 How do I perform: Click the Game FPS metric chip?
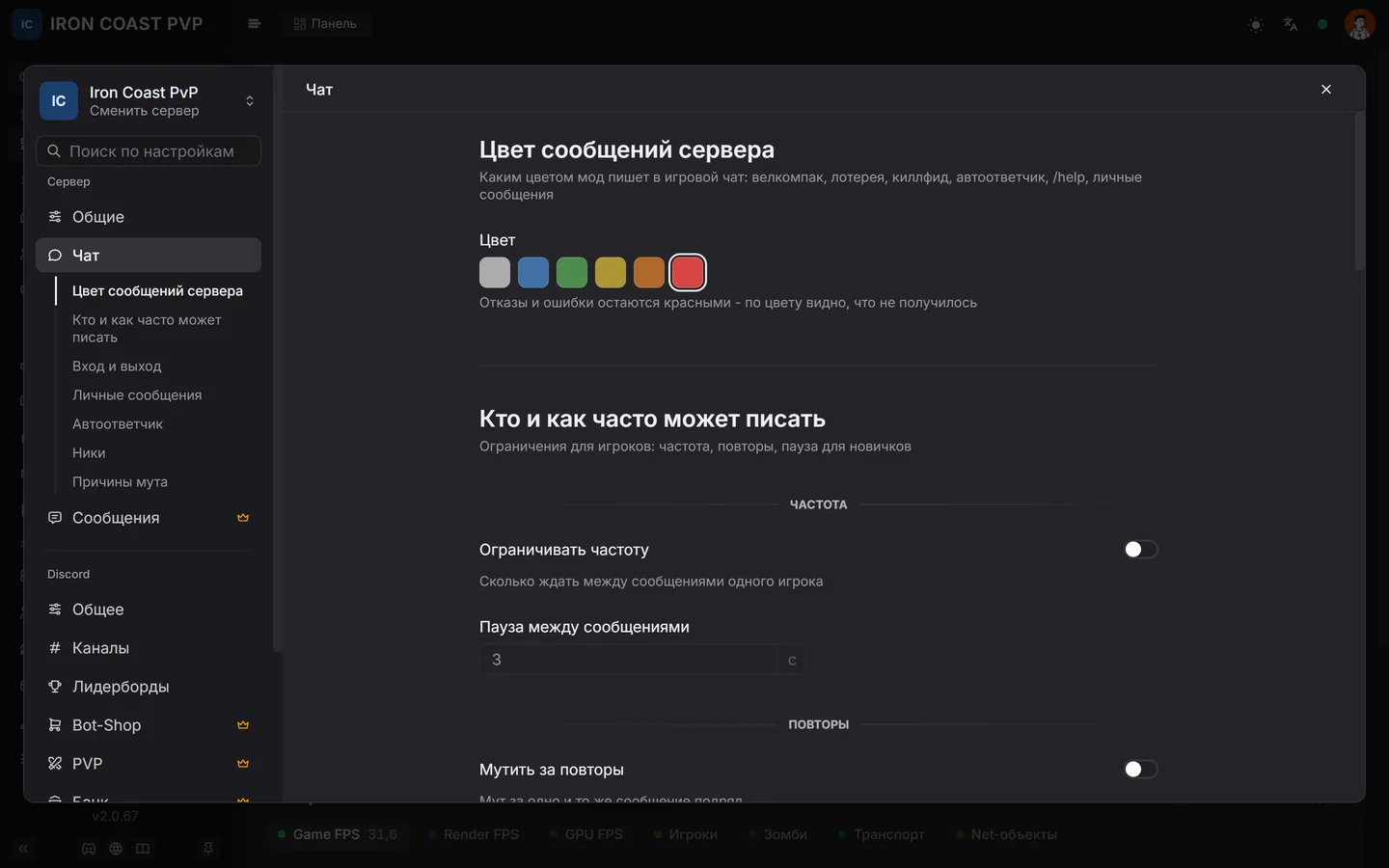pos(338,834)
